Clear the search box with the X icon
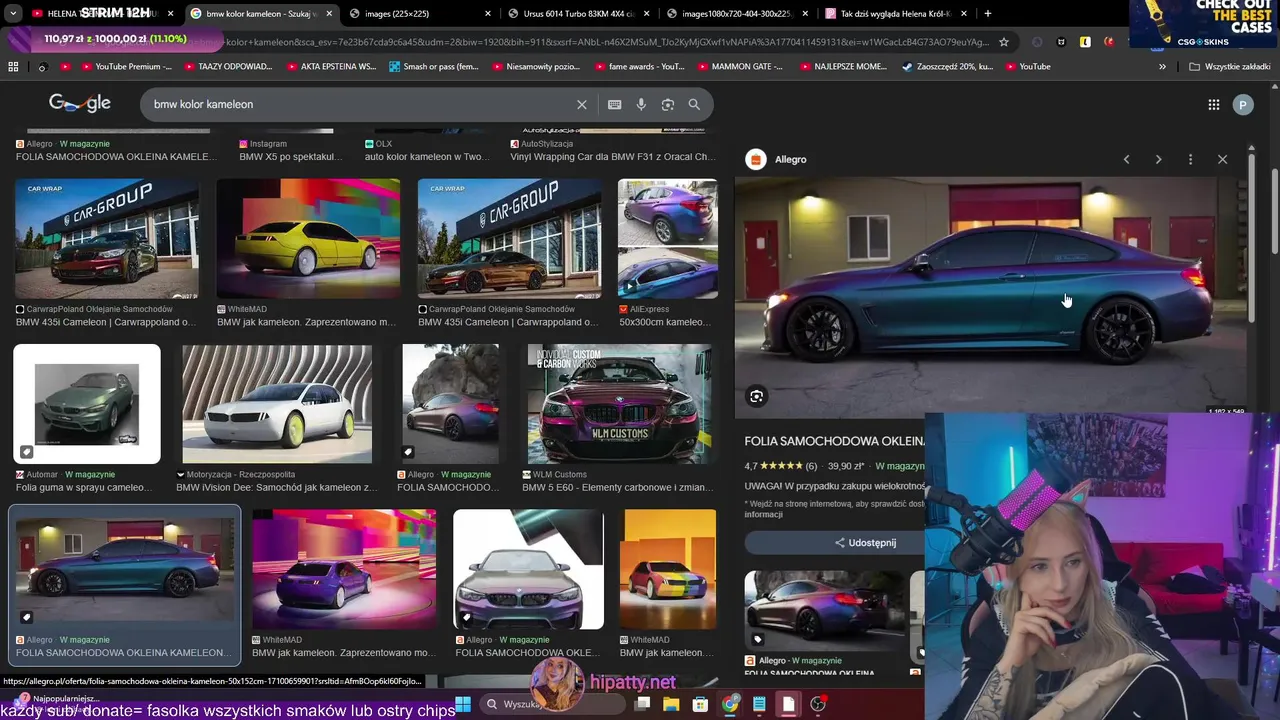1280x720 pixels. click(x=582, y=104)
